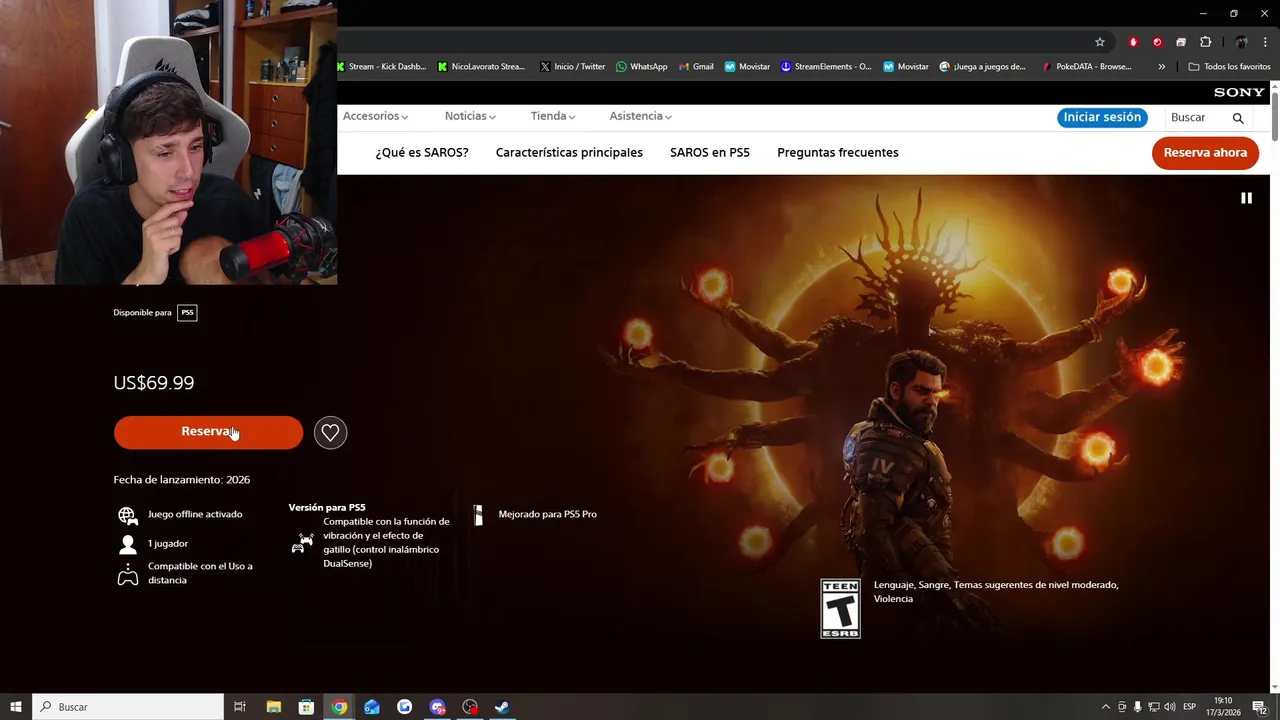
Task: Switch the ESP input language
Action: (x=1190, y=707)
